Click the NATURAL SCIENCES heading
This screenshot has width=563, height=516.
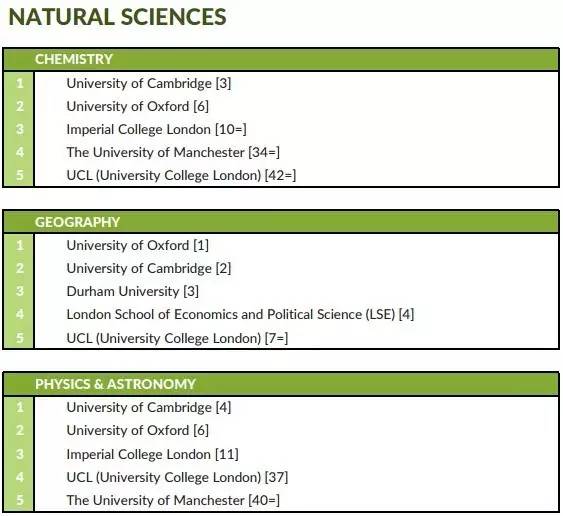117,17
